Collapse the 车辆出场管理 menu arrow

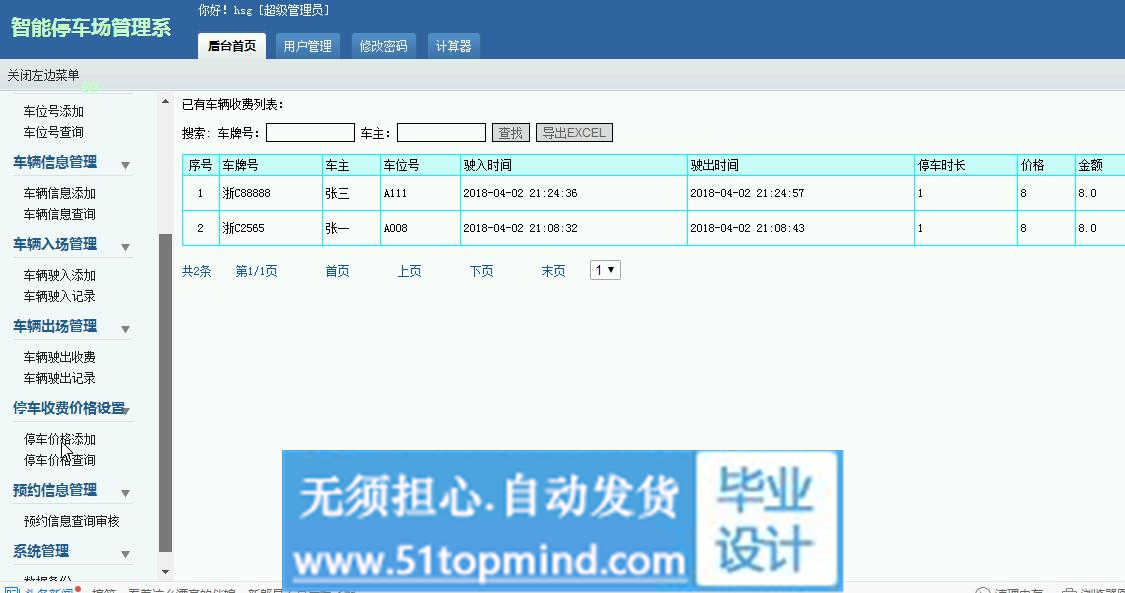pyautogui.click(x=126, y=329)
